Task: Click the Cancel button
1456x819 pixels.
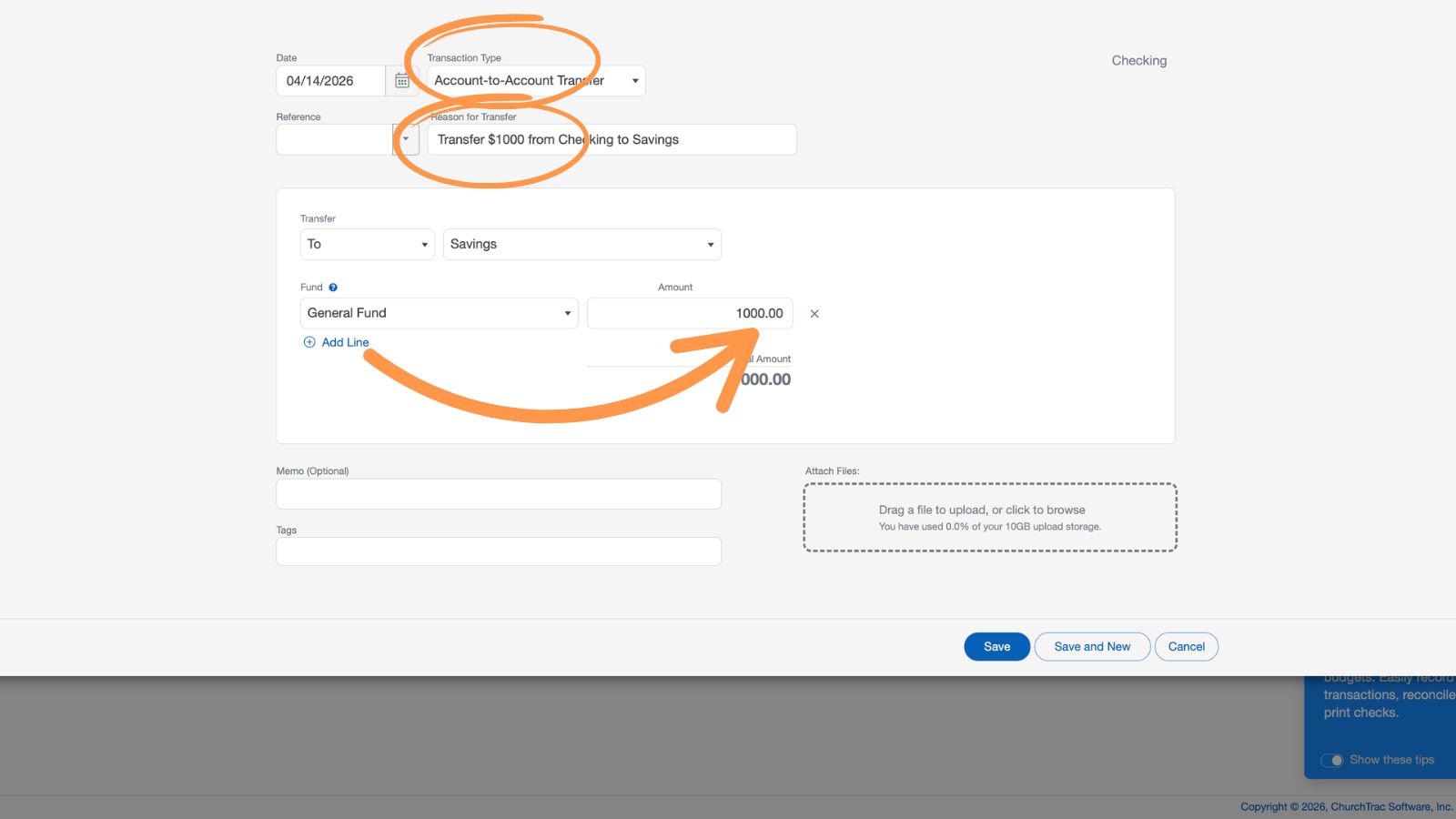Action: point(1186,646)
